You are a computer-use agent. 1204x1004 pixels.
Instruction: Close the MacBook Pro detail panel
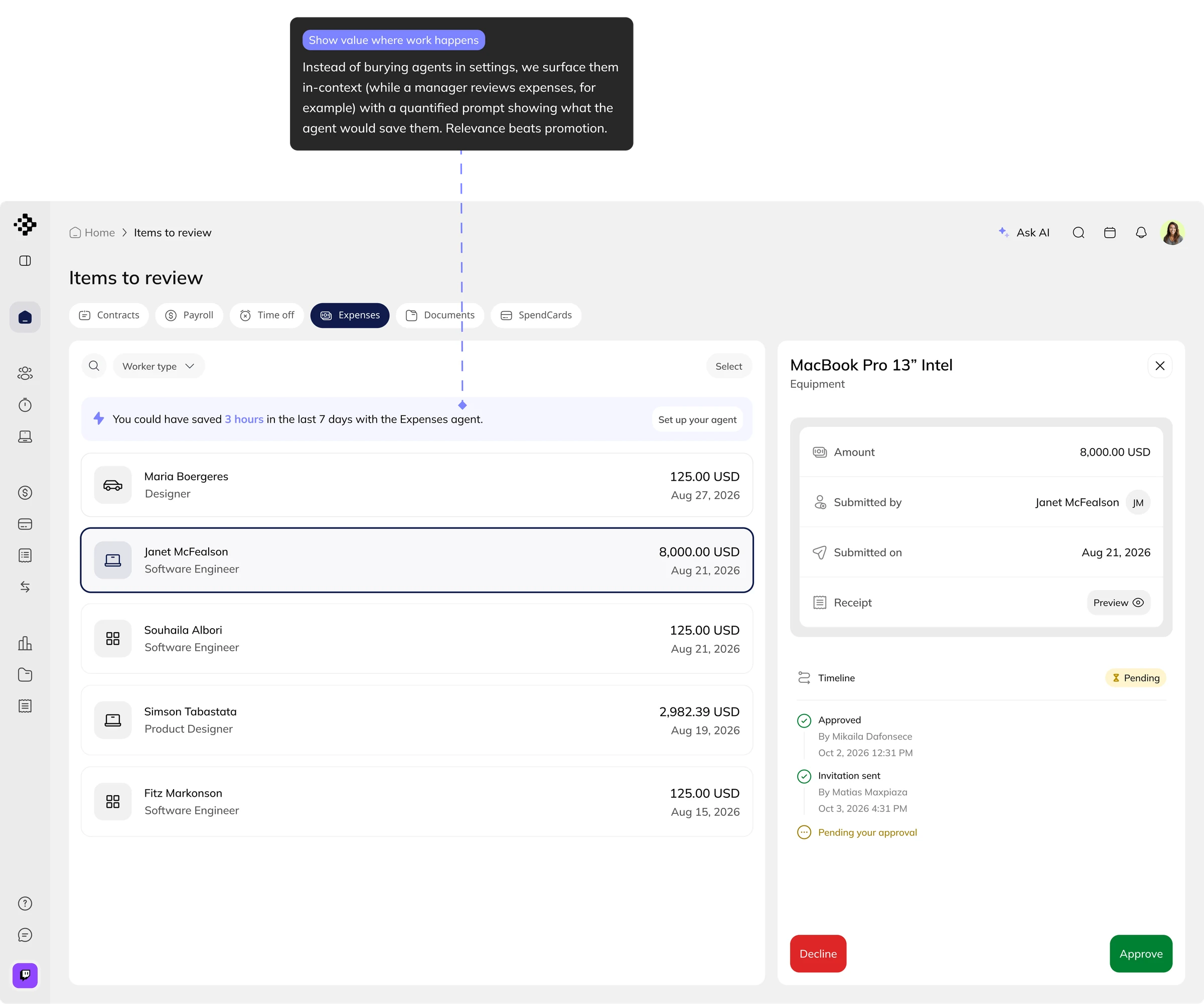1160,366
